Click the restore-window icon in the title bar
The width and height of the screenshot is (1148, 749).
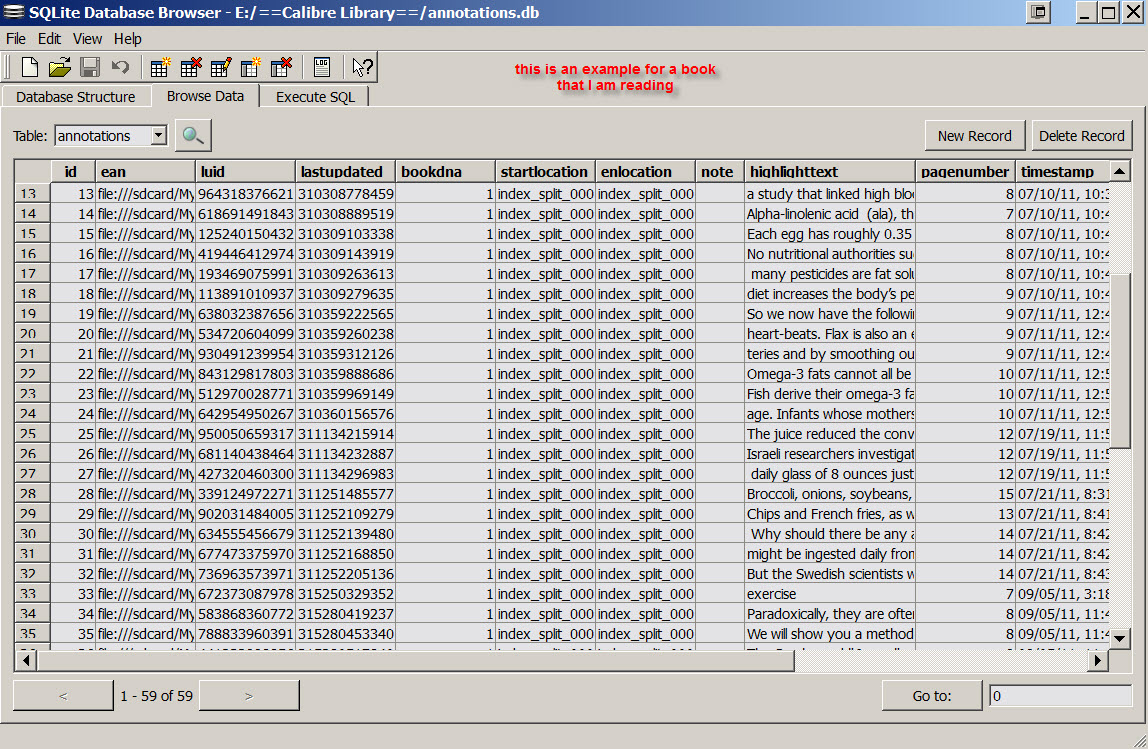(x=1038, y=12)
